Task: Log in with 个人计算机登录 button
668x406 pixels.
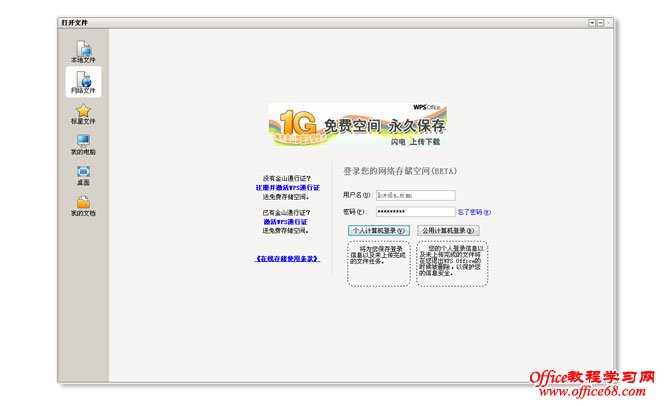Action: [x=379, y=230]
